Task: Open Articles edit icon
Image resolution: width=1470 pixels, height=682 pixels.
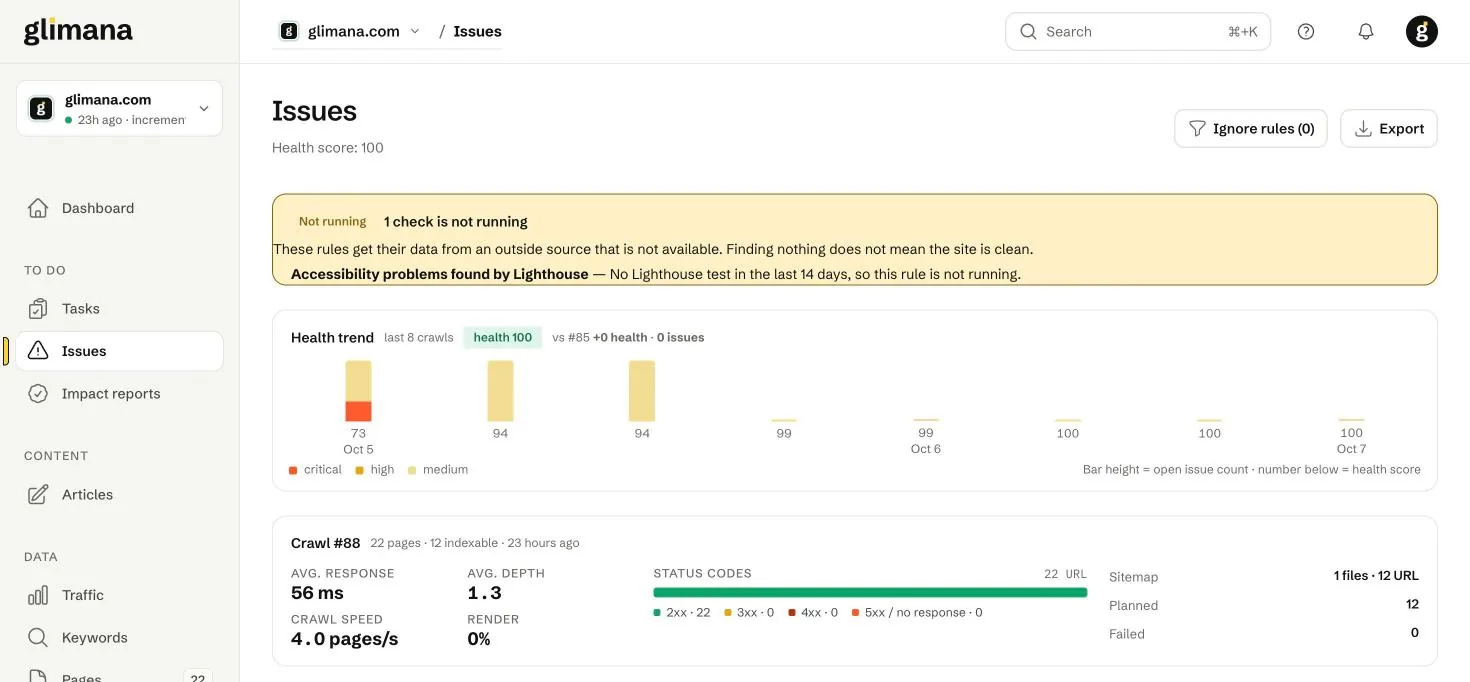Action: (x=38, y=494)
